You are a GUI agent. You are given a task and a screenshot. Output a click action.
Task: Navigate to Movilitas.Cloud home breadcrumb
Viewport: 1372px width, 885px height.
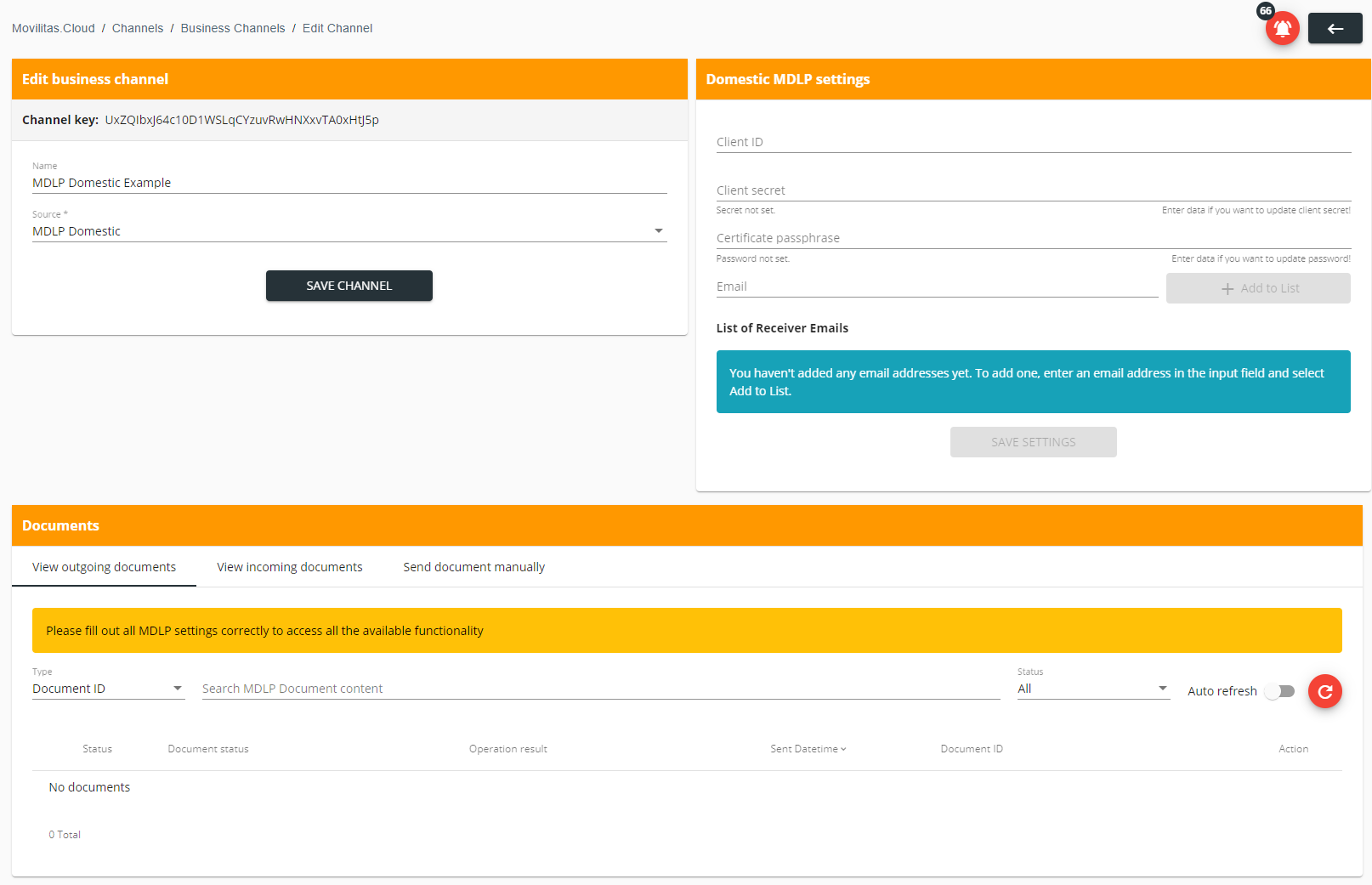click(x=53, y=28)
